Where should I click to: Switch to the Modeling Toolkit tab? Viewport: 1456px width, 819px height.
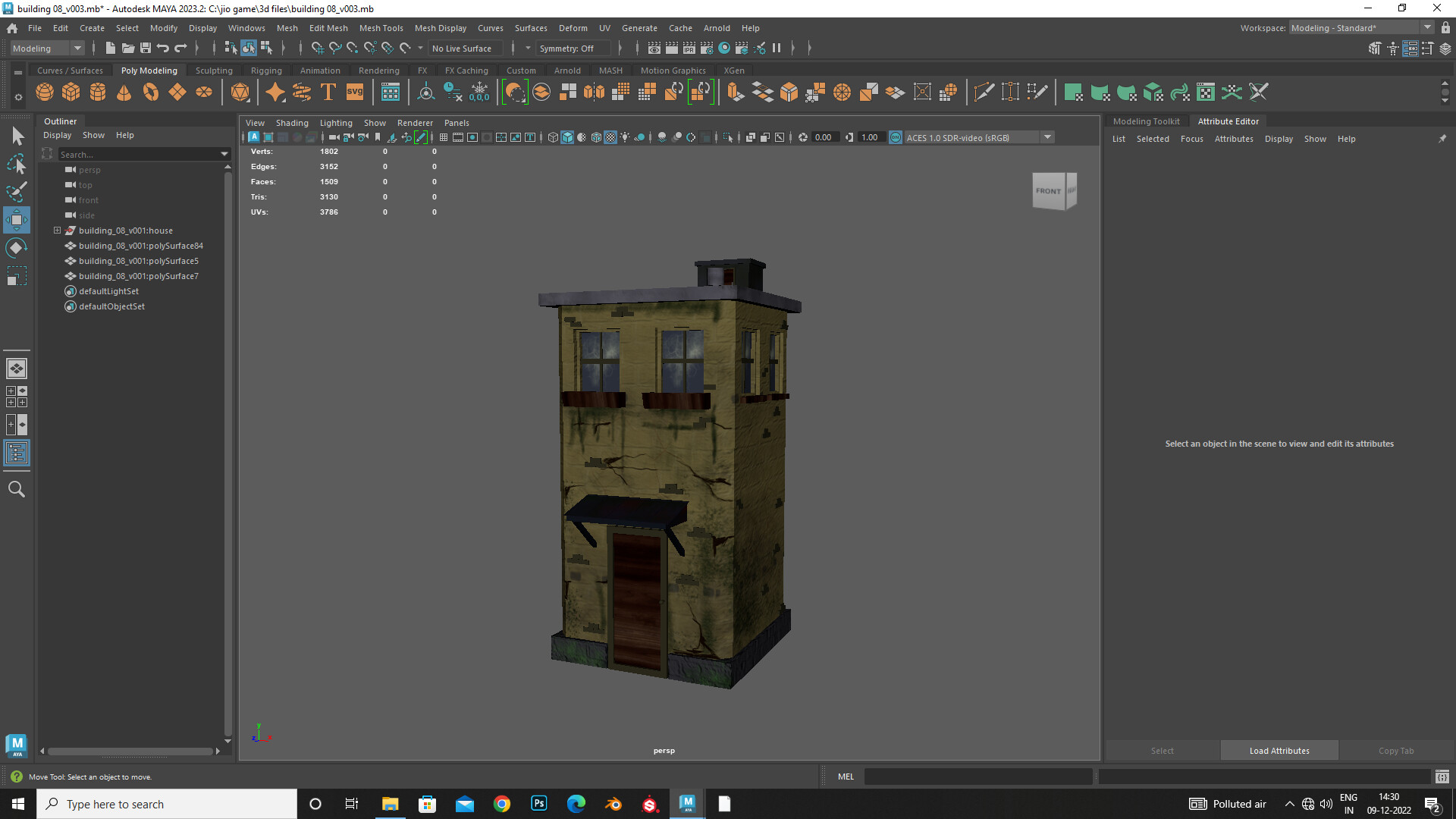1146,121
